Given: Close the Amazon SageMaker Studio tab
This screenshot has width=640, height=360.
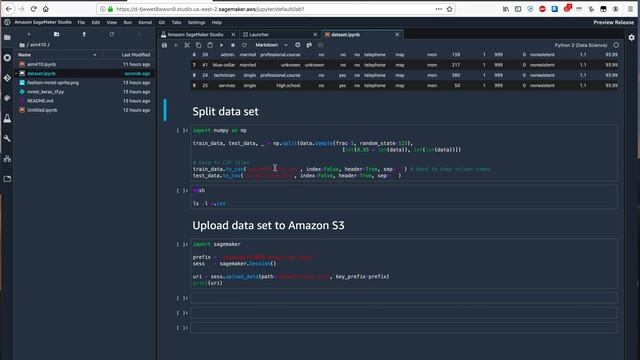Looking at the screenshot, I should 233,35.
